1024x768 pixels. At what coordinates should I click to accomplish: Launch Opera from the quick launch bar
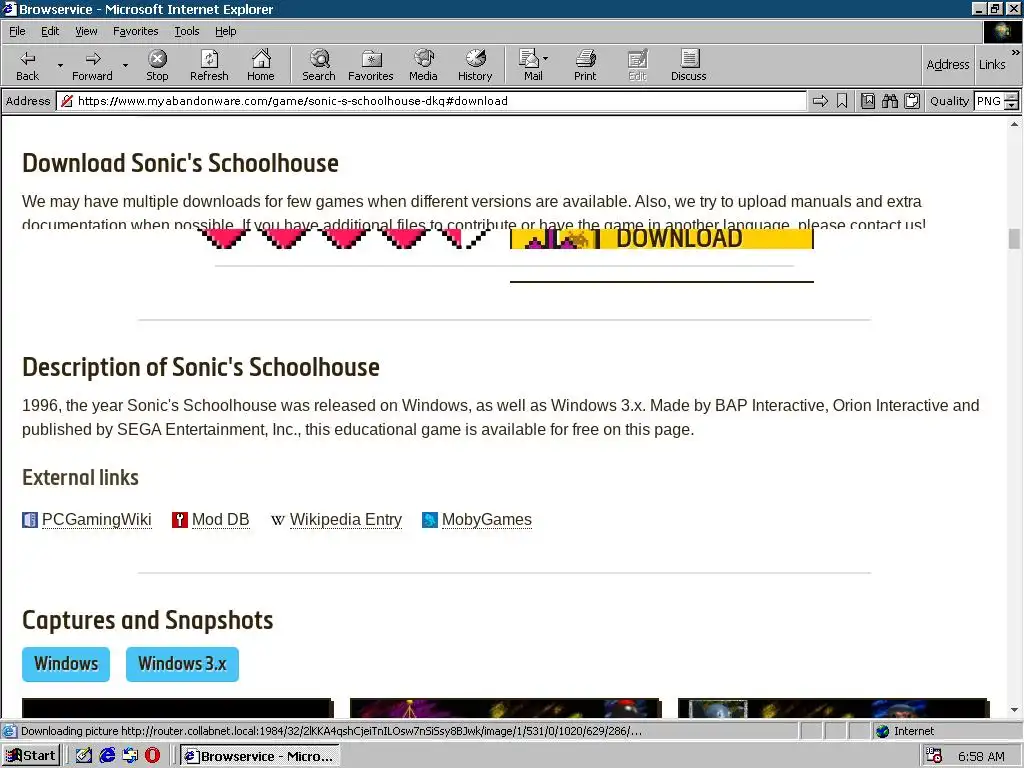coord(152,756)
